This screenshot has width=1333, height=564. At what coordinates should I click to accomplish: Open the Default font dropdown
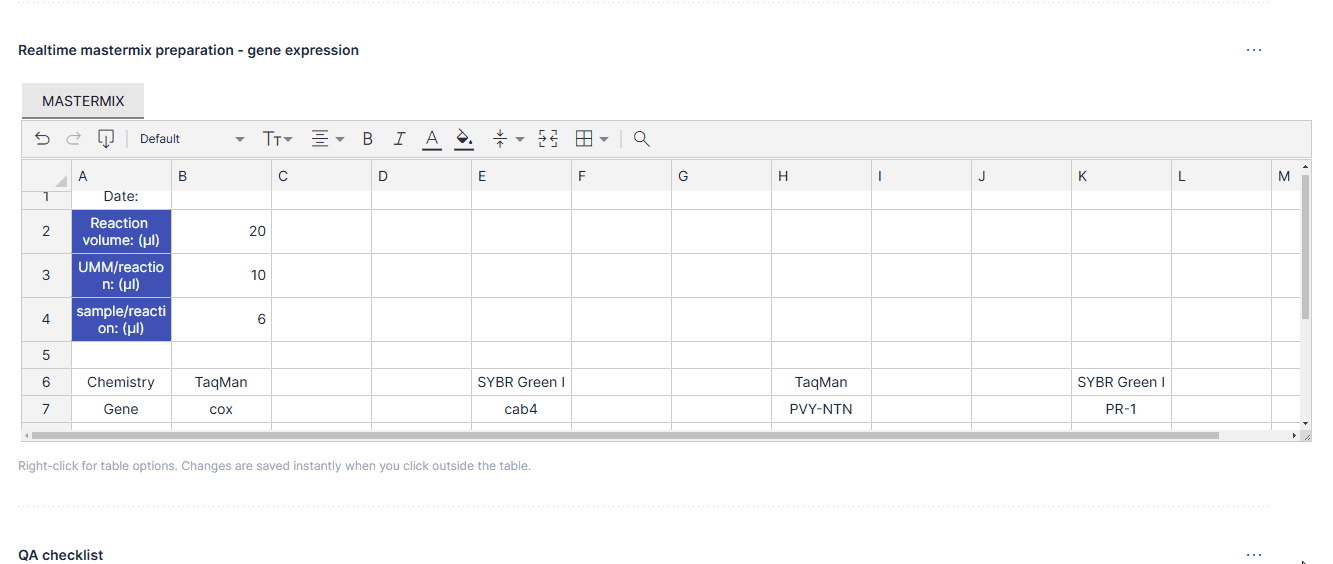pos(191,139)
